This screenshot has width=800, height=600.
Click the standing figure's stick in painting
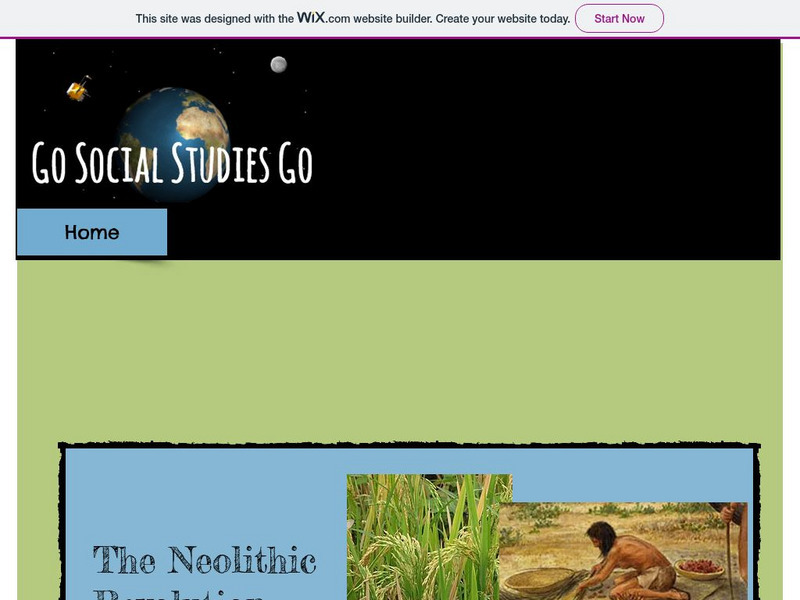[x=729, y=554]
